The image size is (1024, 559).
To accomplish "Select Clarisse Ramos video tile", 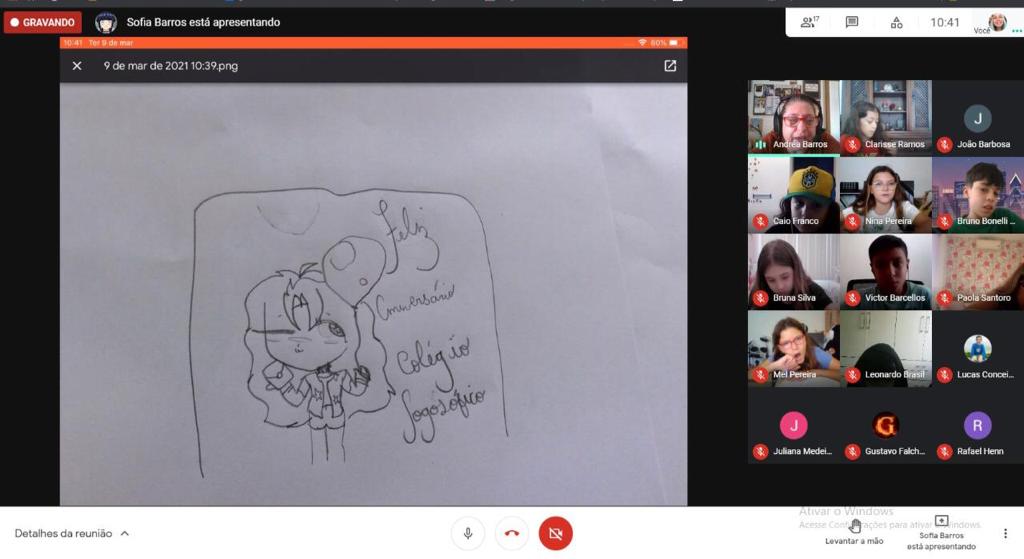I will click(886, 118).
